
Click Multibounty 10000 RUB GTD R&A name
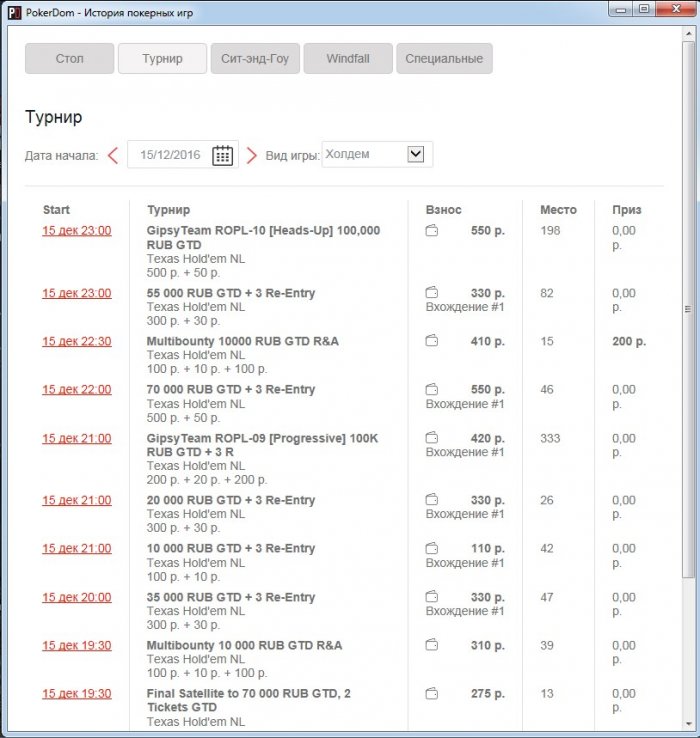tap(242, 341)
